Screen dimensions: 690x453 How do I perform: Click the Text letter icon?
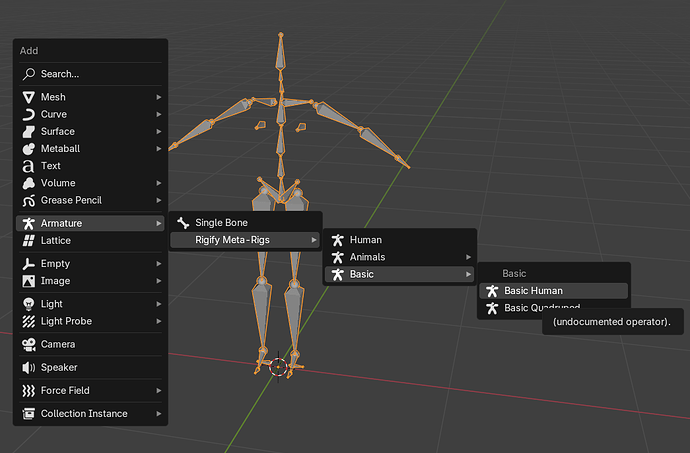29,166
